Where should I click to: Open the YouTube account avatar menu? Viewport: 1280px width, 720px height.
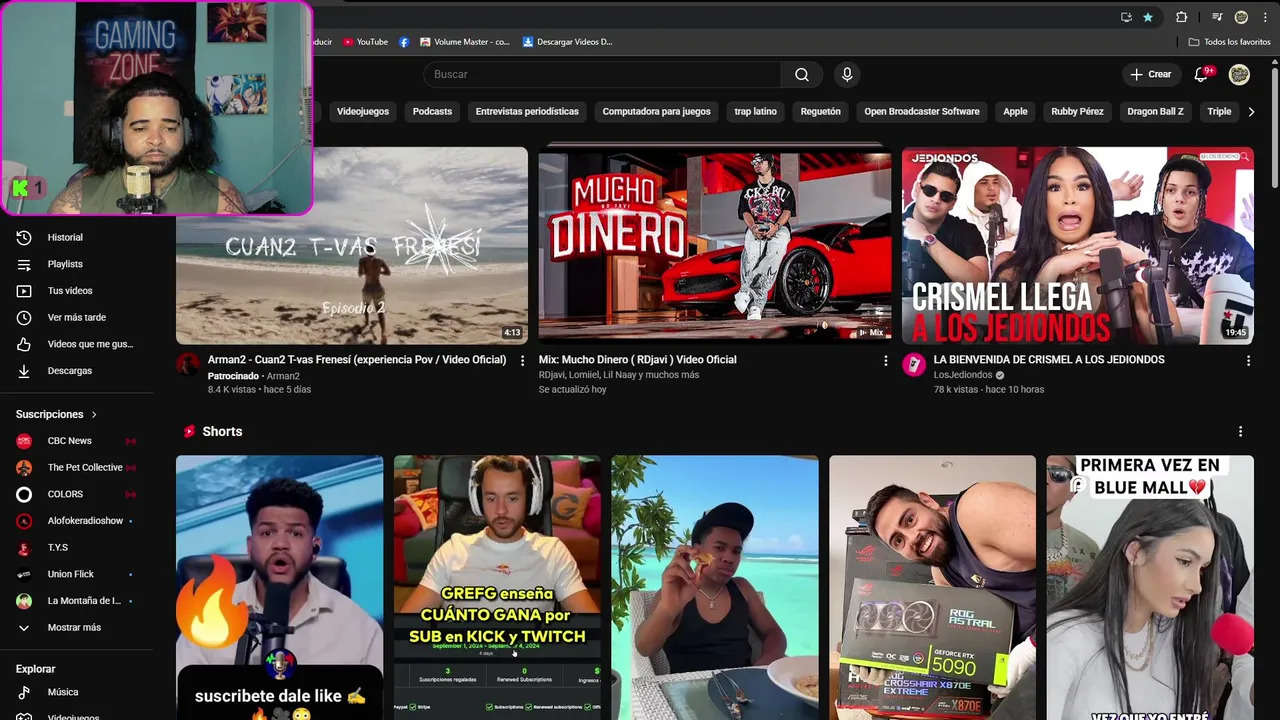(x=1239, y=74)
